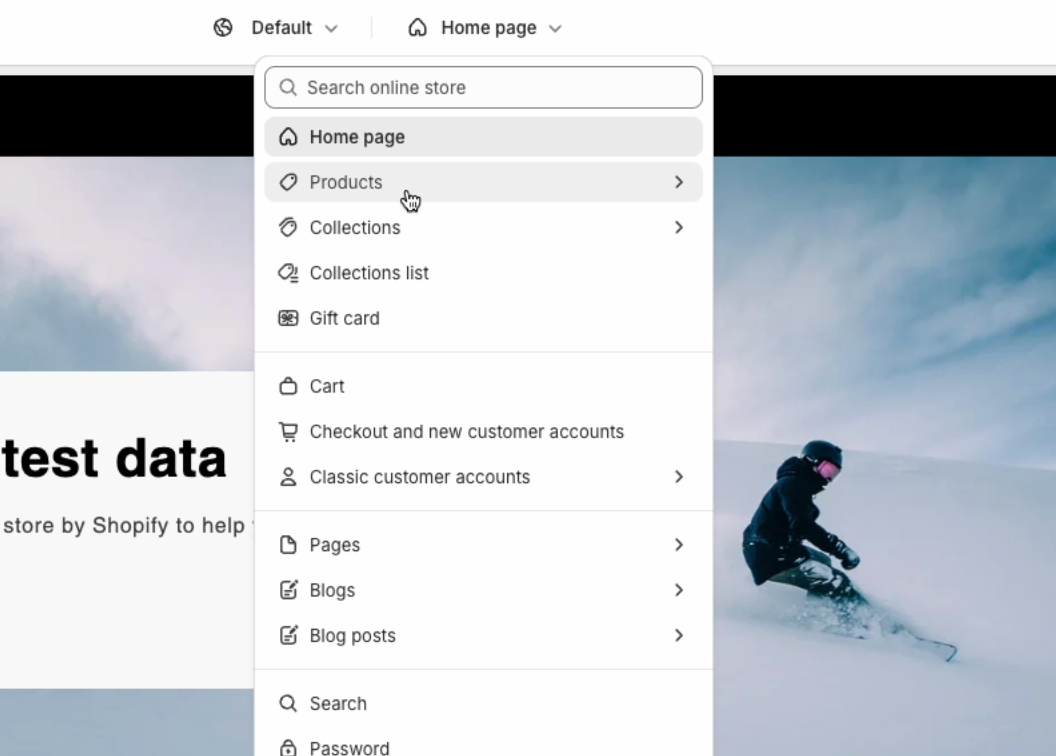Click the Collections list icon
Image resolution: width=1056 pixels, height=756 pixels.
(x=288, y=273)
